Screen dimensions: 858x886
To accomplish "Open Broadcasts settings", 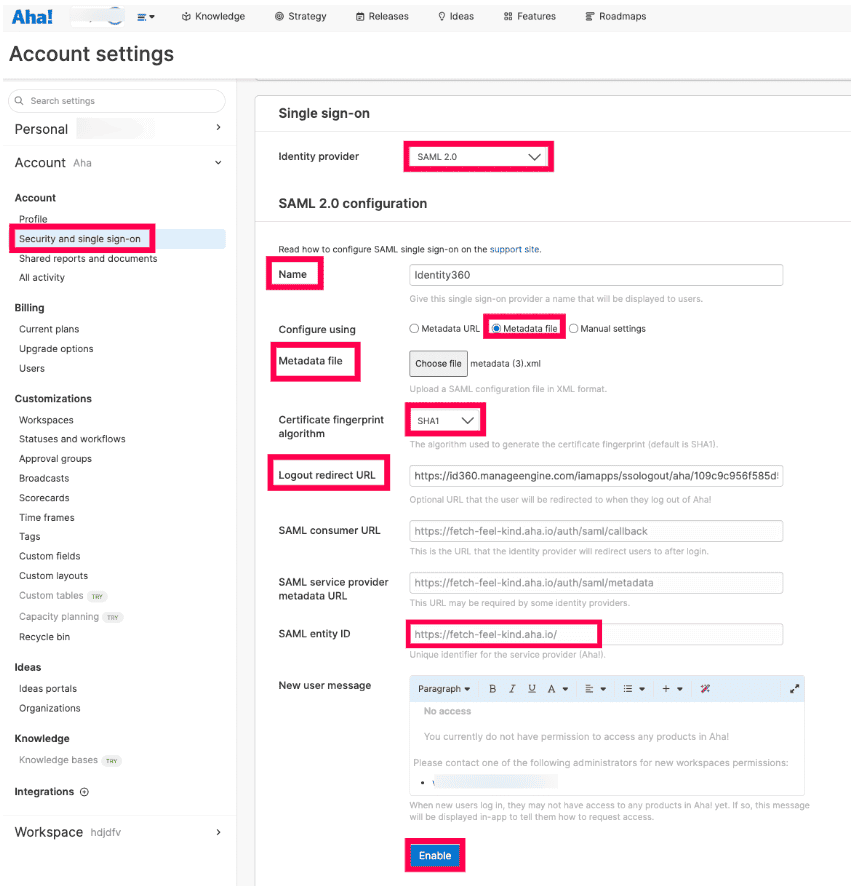I will 44,478.
